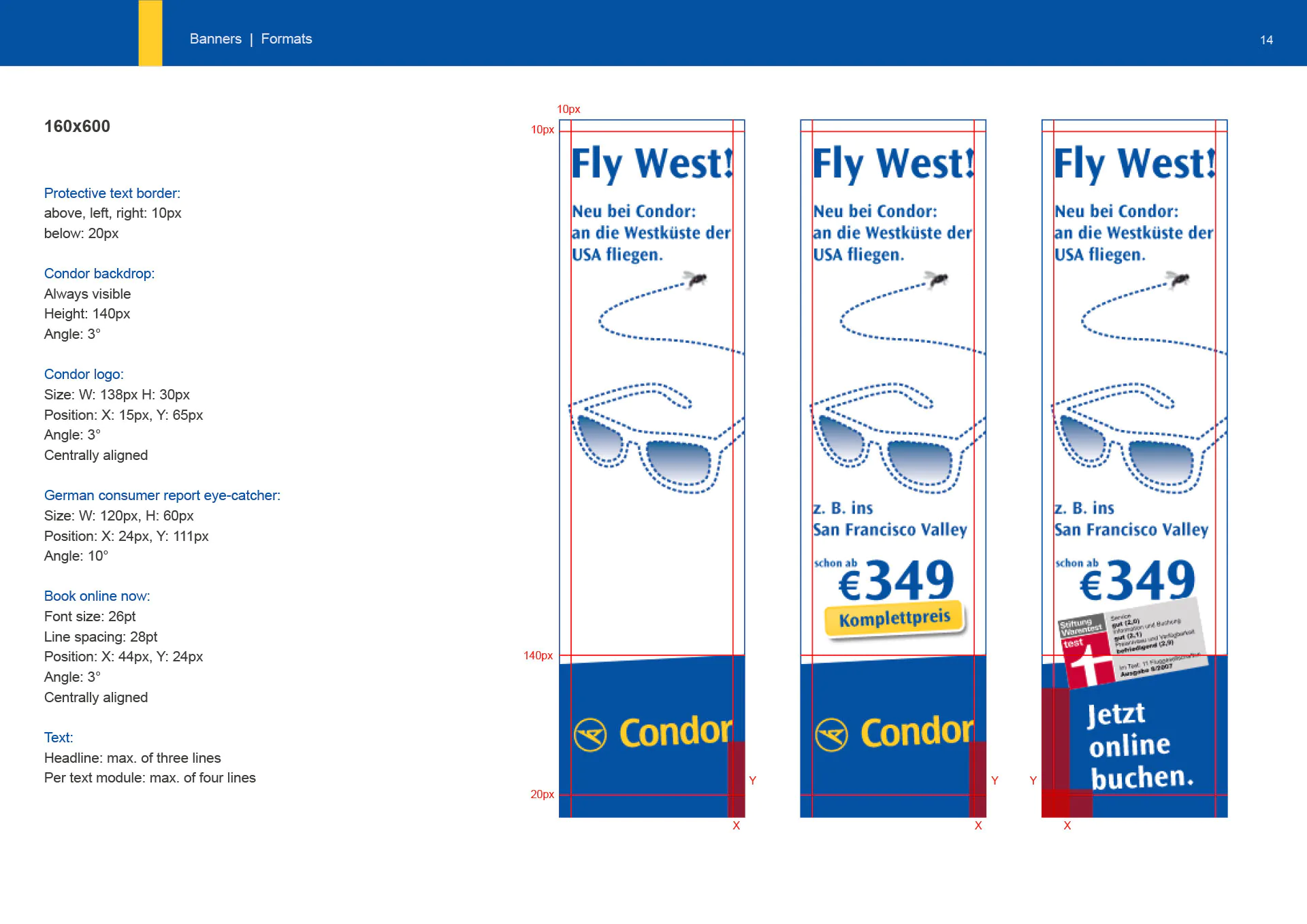1307x924 pixels.
Task: Click the 'Fly West!' headline in first banner
Action: (652, 164)
